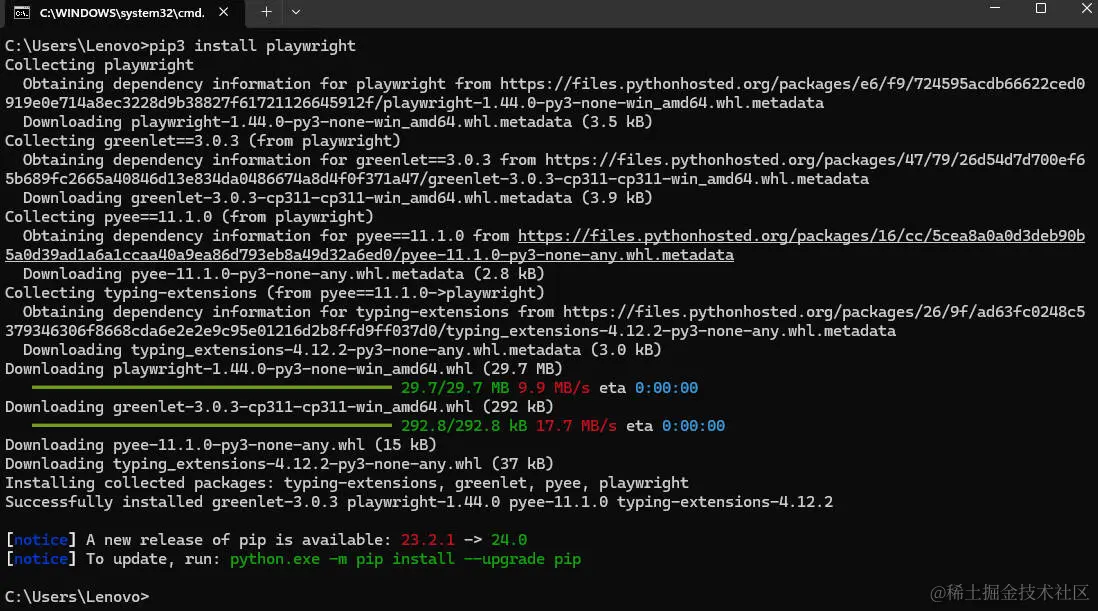The width and height of the screenshot is (1098, 611).
Task: Expand the new tab profile dropdown
Action: (x=296, y=12)
